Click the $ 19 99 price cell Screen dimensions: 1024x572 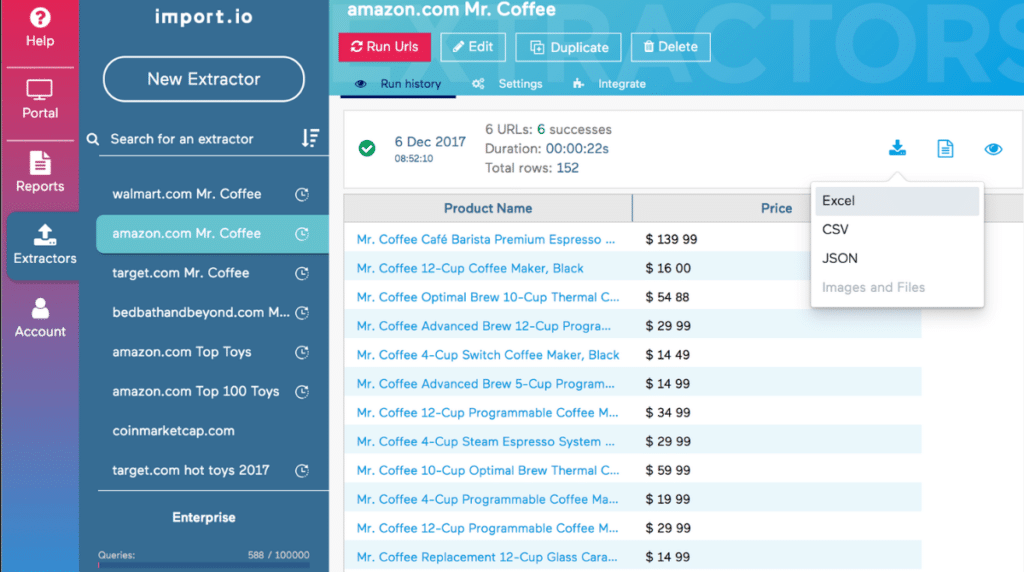(x=667, y=500)
